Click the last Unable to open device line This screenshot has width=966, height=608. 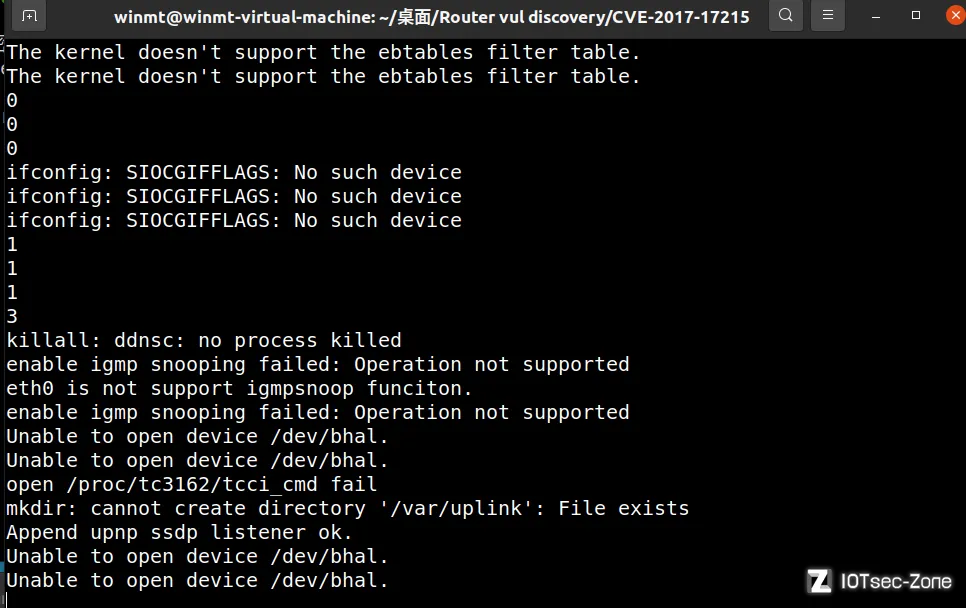pos(197,580)
